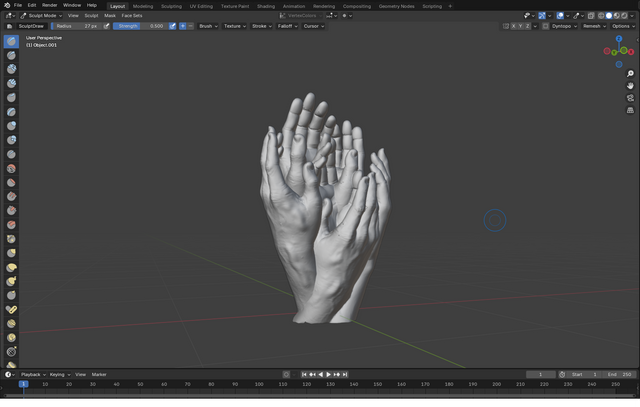Add a new workspace with plus icon
Screen dimensions: 640x407
450,5
